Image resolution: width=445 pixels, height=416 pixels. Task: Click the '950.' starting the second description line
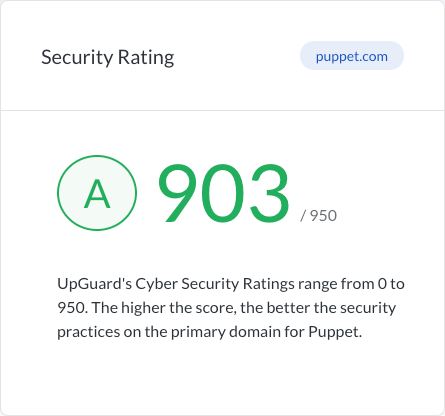tap(72, 308)
